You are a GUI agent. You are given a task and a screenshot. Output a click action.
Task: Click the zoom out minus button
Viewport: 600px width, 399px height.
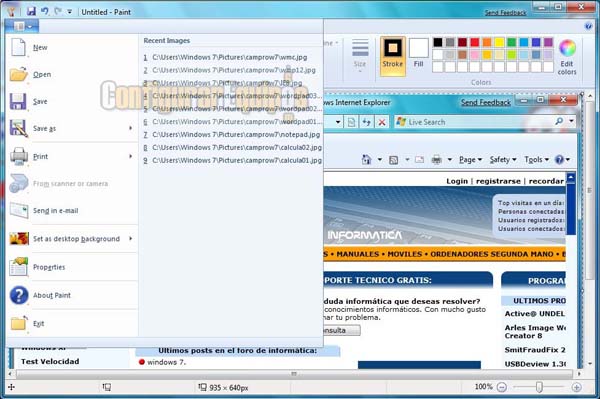[x=502, y=388]
